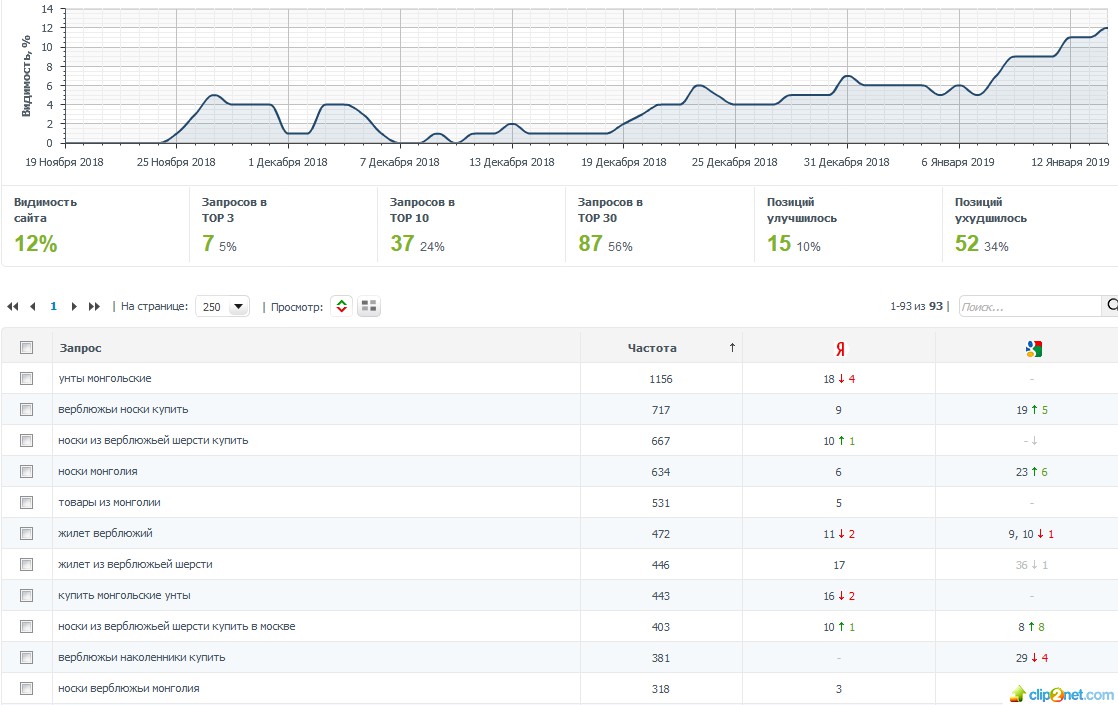Sort by Google column icon
The height and width of the screenshot is (705, 1118).
click(1033, 349)
